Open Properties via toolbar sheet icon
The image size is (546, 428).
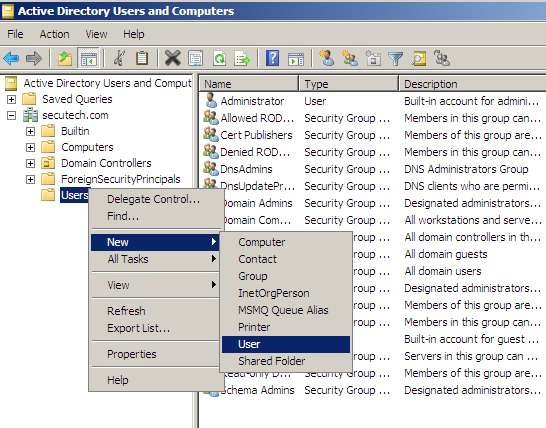coord(195,58)
